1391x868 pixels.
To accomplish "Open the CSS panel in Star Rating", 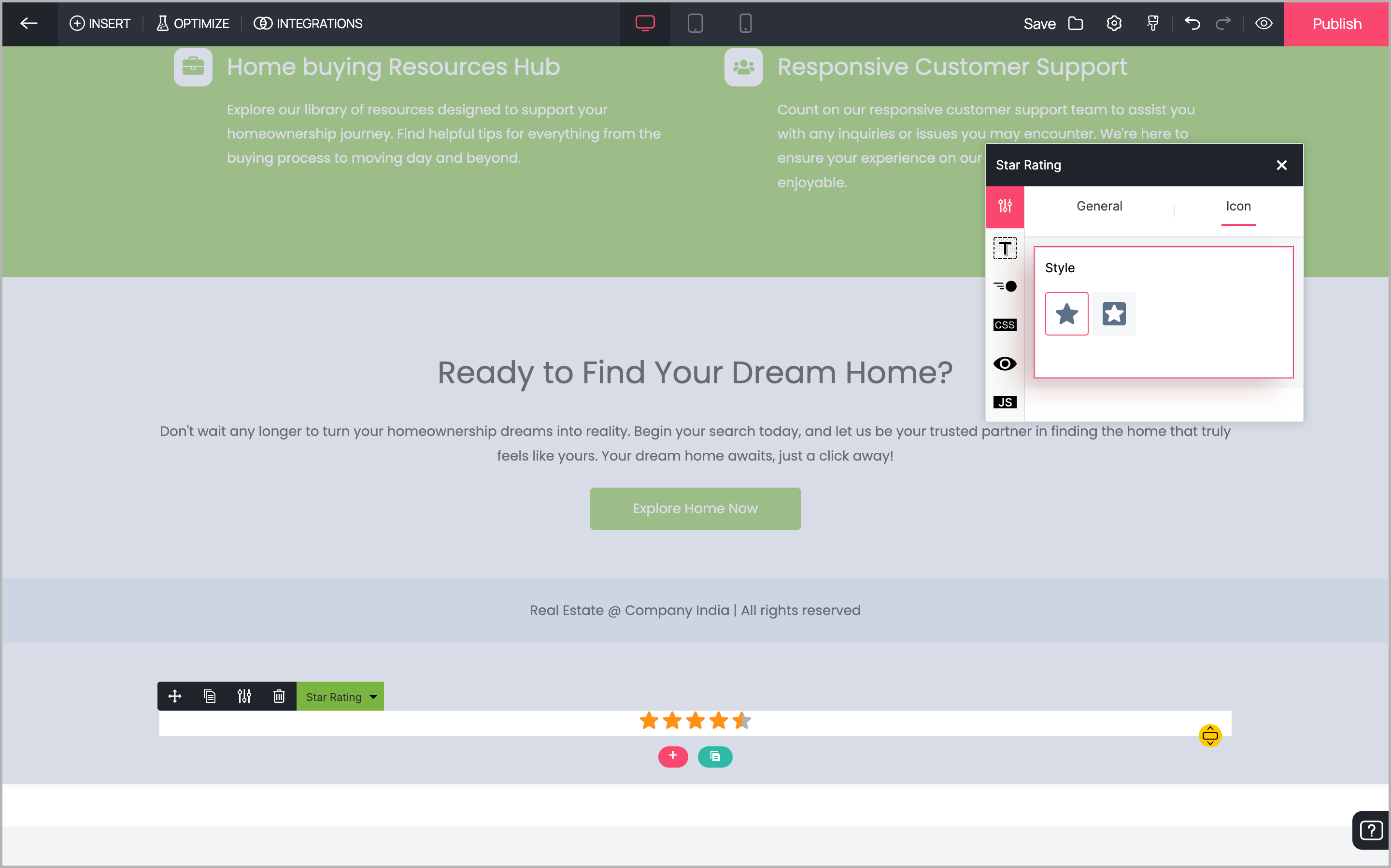I will pyautogui.click(x=1004, y=325).
